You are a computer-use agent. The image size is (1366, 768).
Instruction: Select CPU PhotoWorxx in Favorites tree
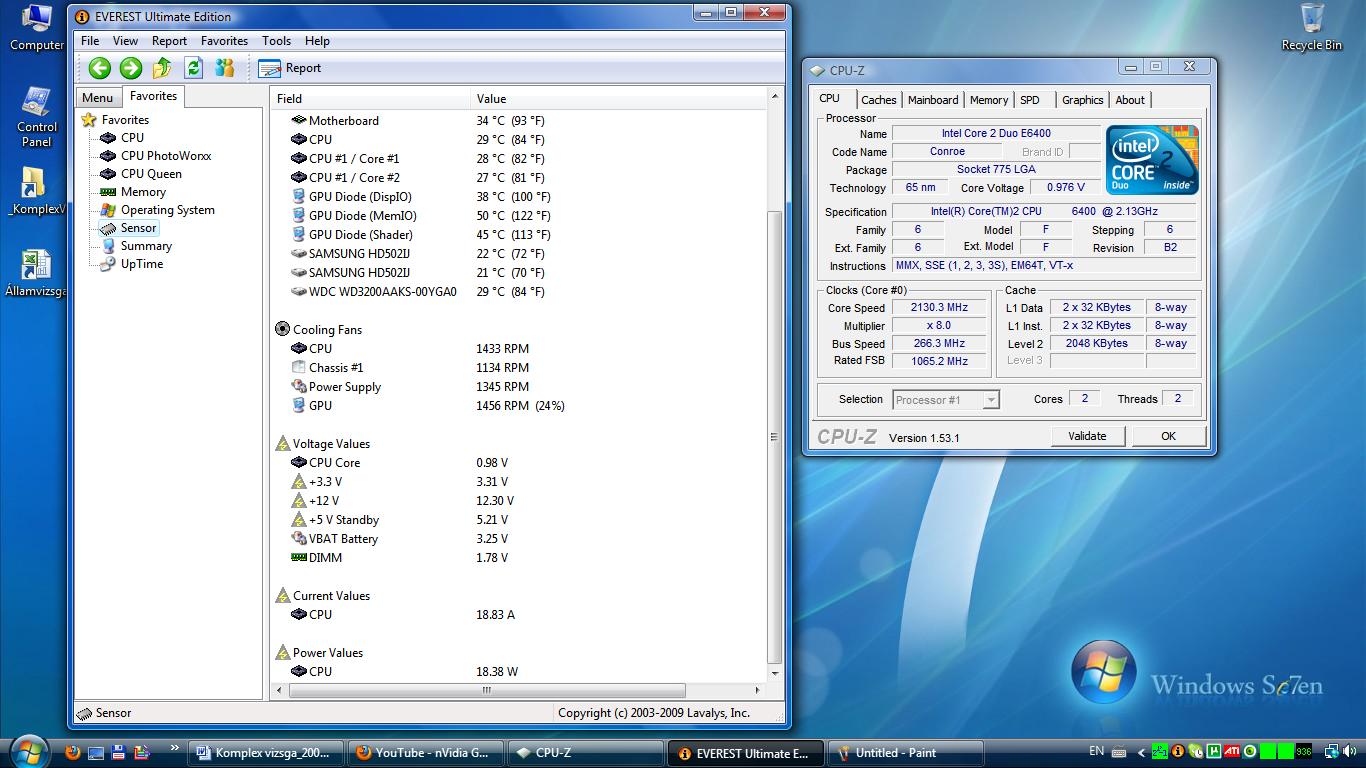[x=156, y=156]
